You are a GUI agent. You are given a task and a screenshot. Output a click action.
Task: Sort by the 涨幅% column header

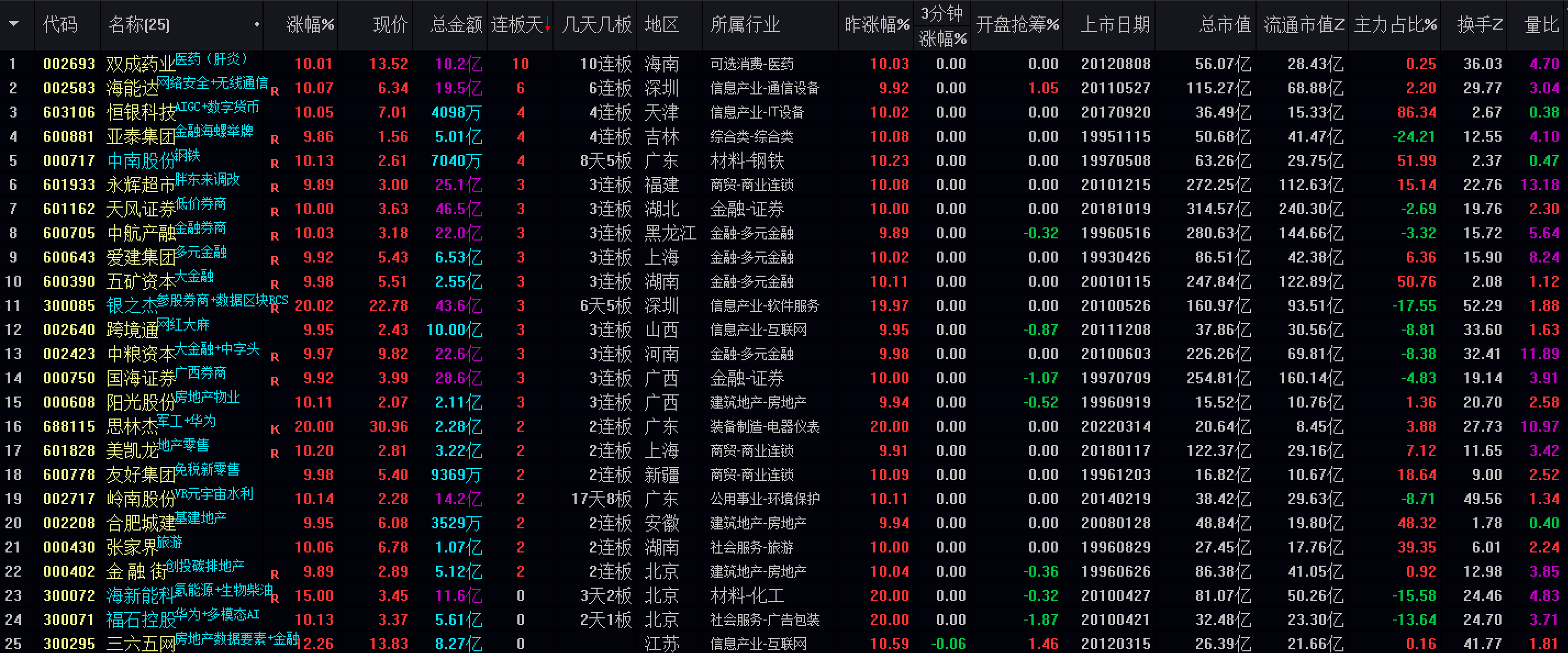coord(310,25)
